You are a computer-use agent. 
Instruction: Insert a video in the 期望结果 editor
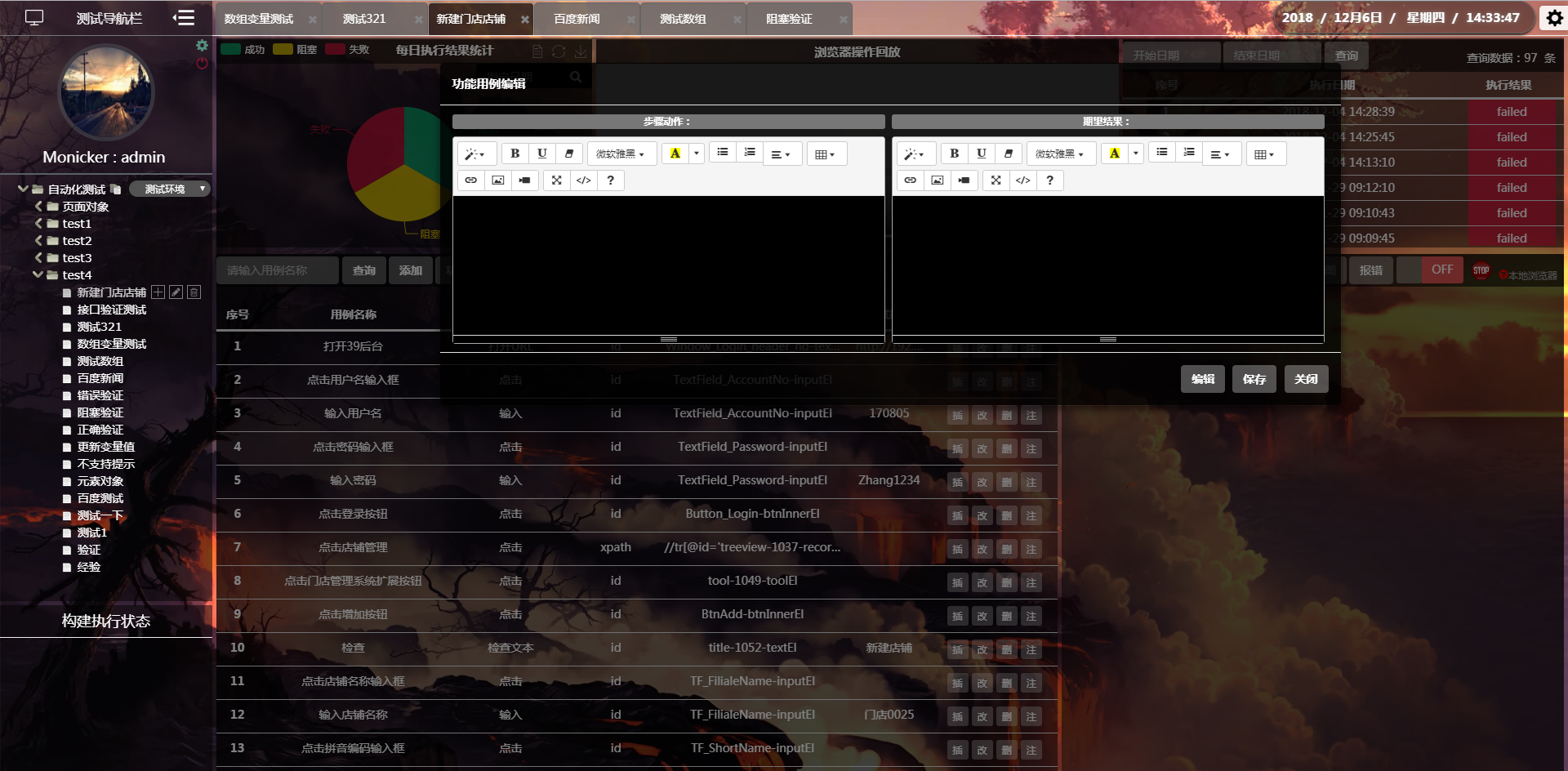coord(964,180)
